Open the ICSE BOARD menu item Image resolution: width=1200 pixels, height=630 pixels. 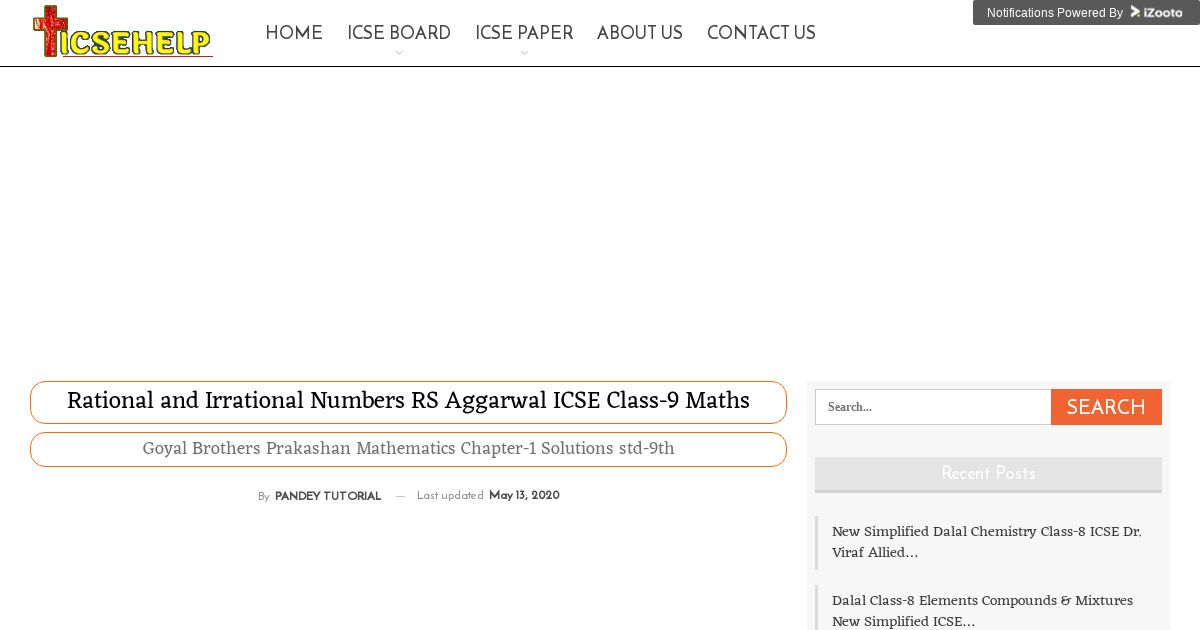tap(399, 33)
